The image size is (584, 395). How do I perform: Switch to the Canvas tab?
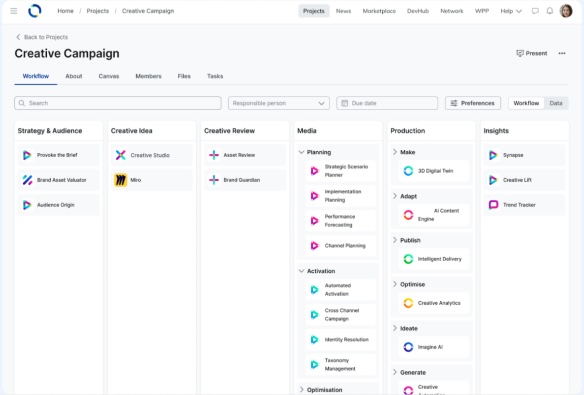point(109,76)
